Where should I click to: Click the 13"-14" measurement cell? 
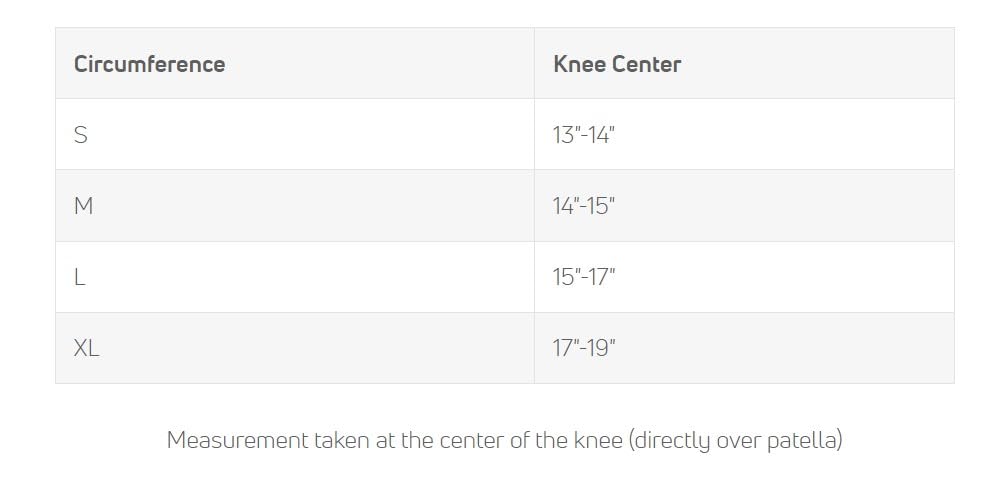(583, 135)
